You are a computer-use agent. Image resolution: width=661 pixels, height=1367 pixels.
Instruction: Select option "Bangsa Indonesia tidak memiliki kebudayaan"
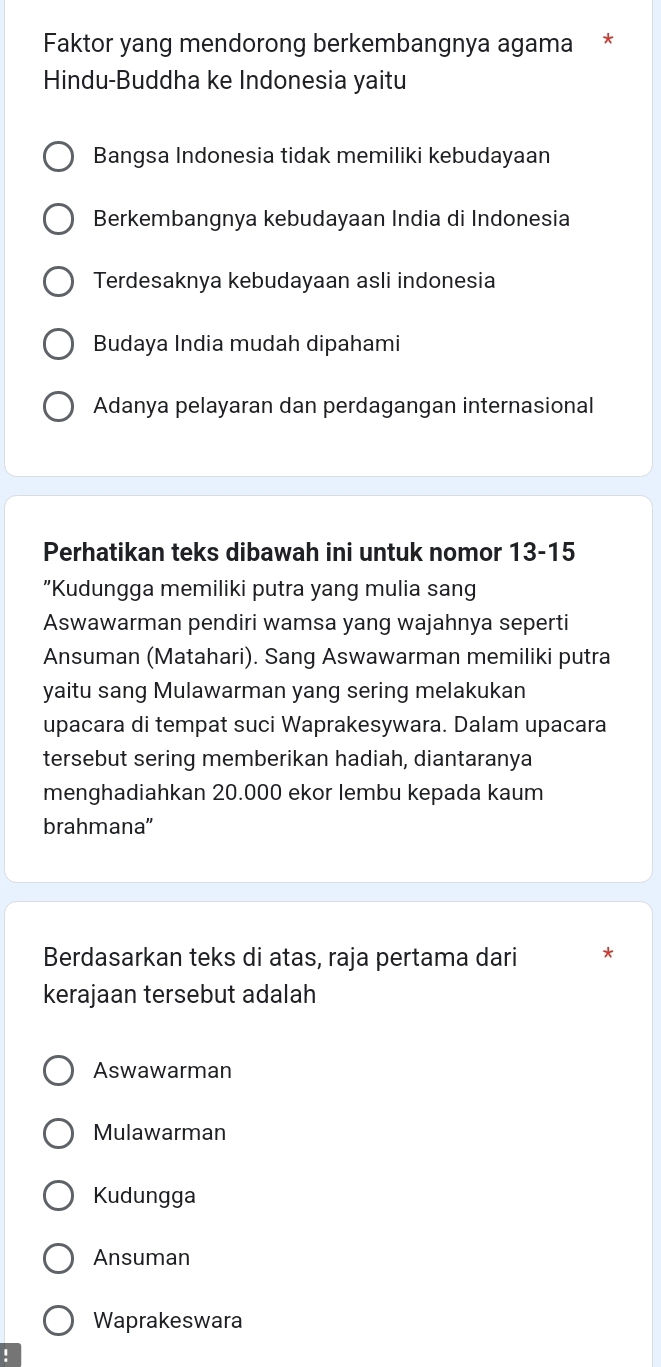pyautogui.click(x=59, y=157)
